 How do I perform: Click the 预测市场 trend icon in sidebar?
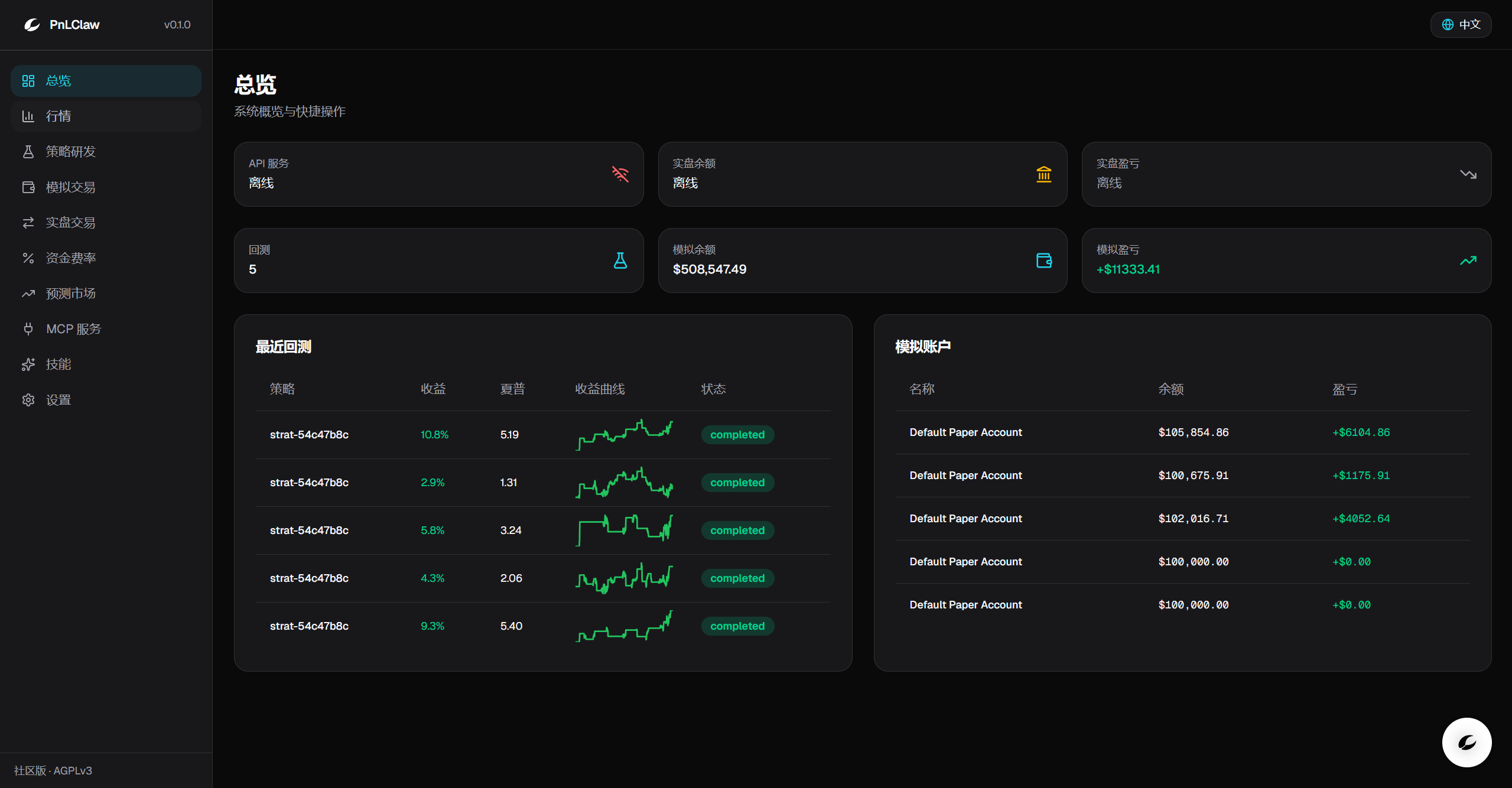tap(28, 294)
